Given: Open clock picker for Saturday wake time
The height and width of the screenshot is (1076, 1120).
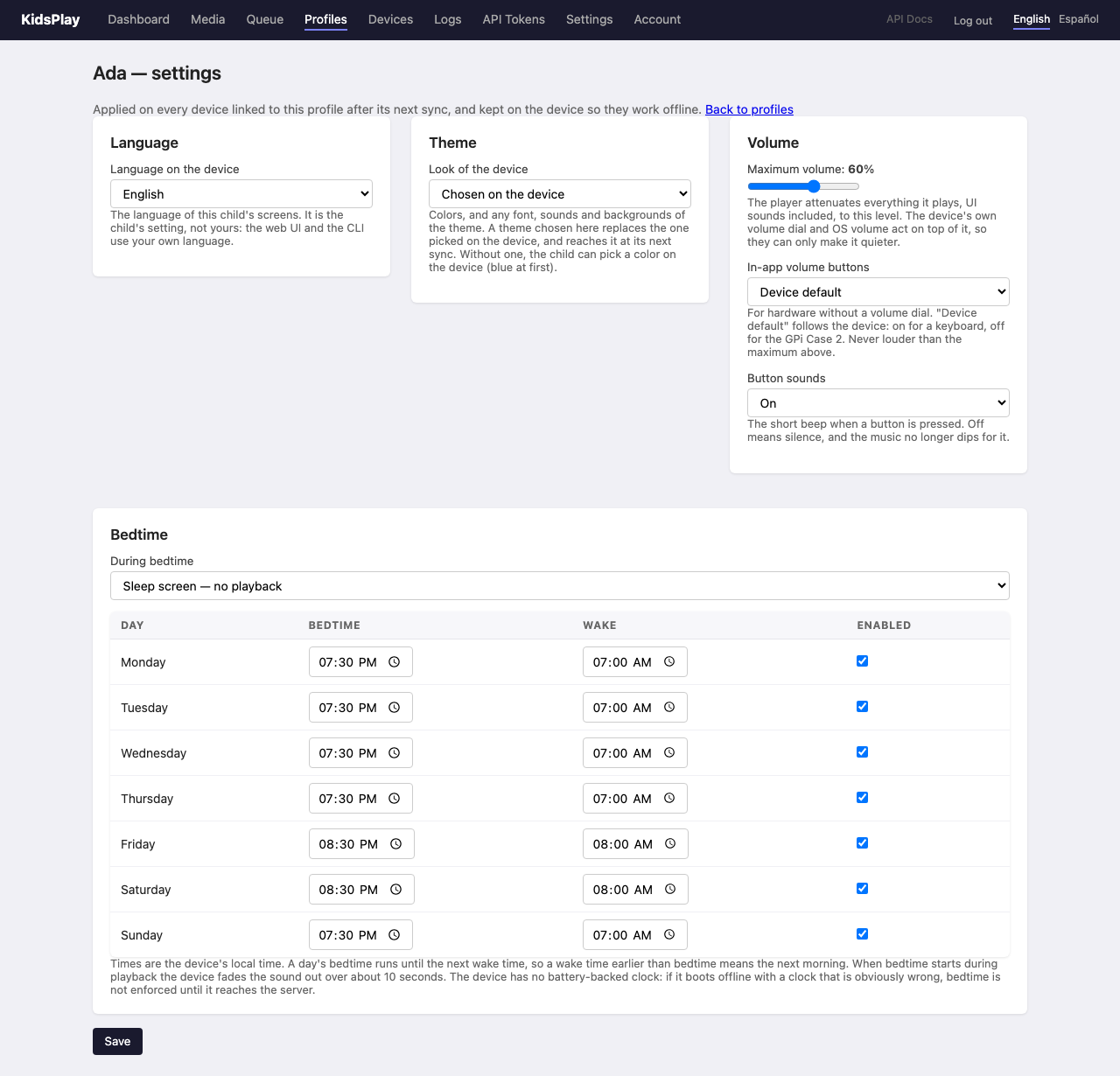Looking at the screenshot, I should [x=670, y=890].
